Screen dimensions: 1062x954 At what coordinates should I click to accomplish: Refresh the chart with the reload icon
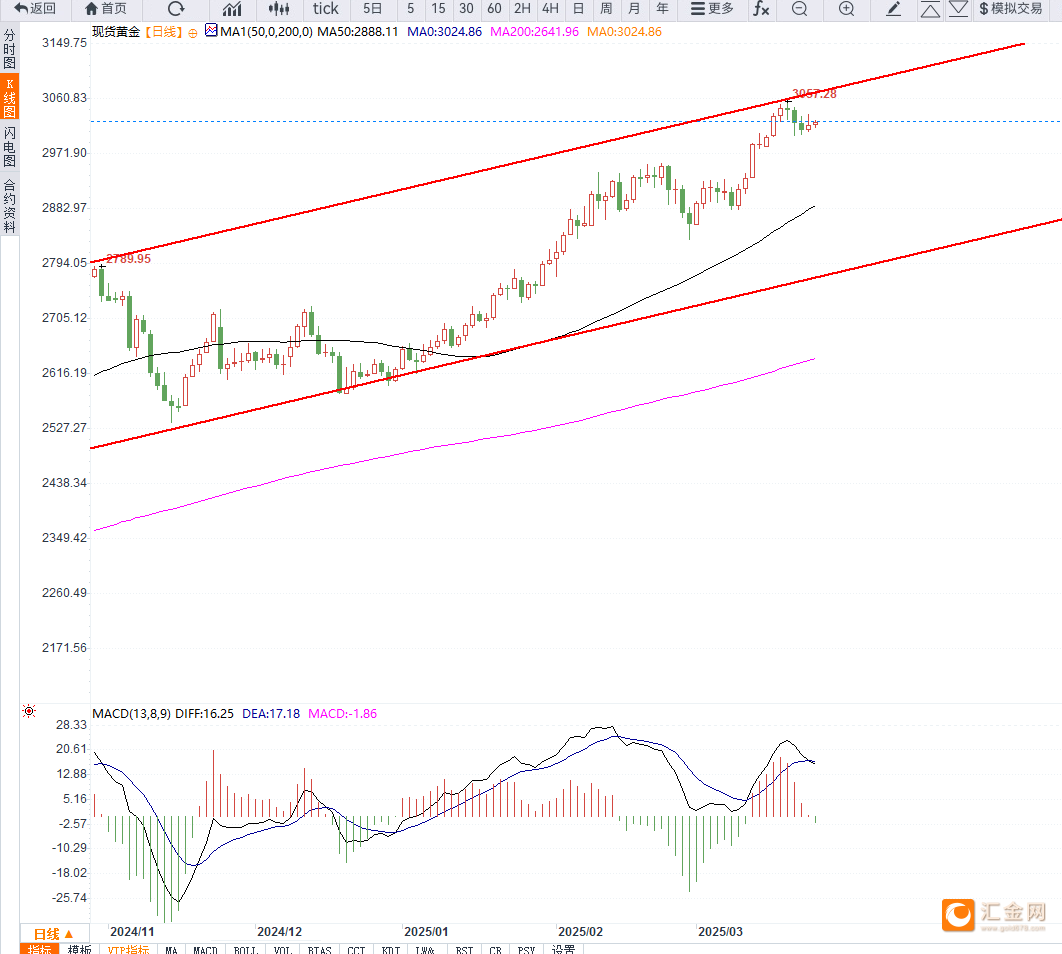[176, 9]
